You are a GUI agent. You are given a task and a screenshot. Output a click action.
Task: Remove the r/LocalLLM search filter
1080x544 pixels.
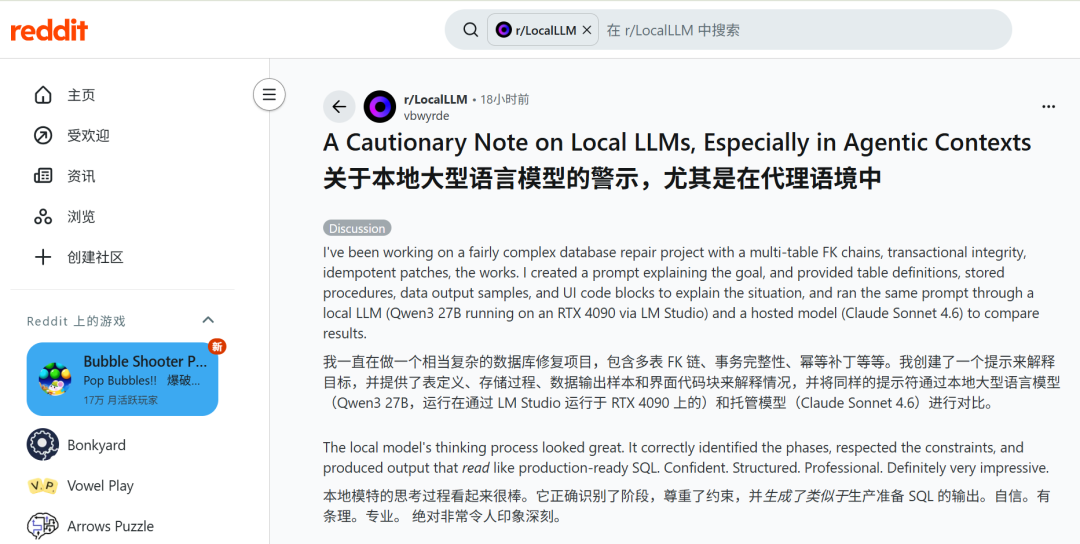tap(587, 30)
